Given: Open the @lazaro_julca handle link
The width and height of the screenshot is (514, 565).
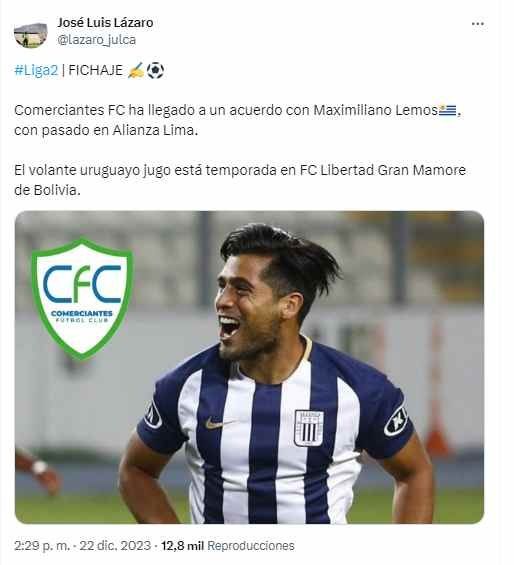Looking at the screenshot, I should click(x=97, y=40).
